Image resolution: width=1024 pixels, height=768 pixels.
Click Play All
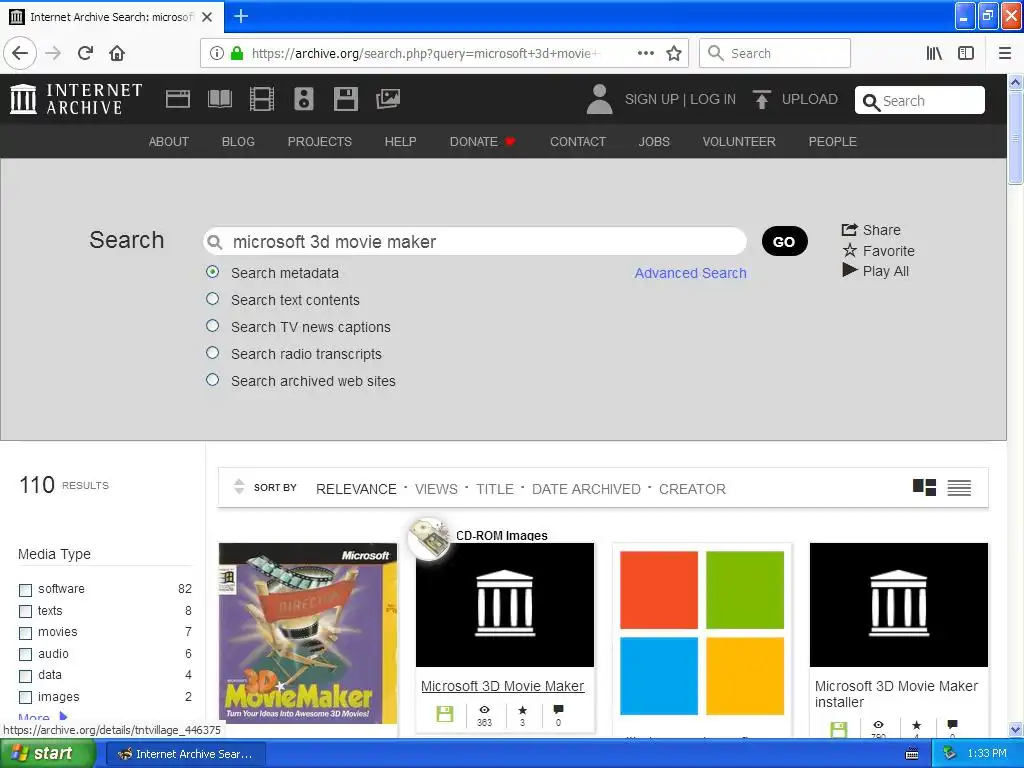point(875,271)
